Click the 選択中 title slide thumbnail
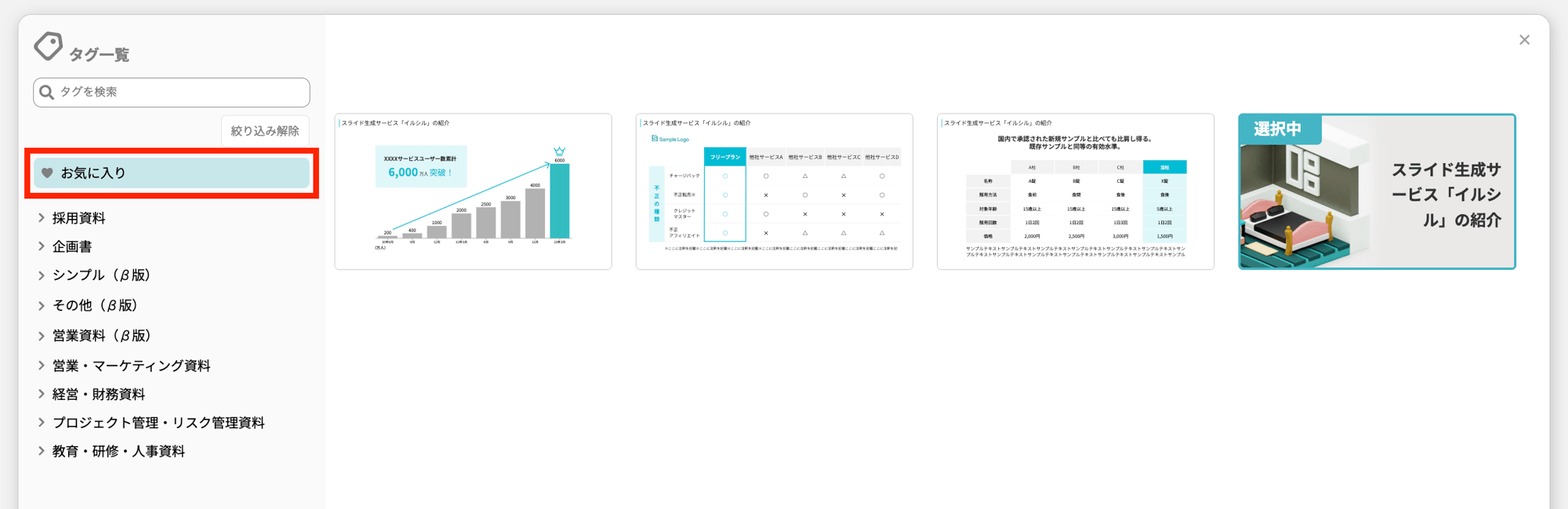The image size is (1568, 509). (x=1376, y=191)
